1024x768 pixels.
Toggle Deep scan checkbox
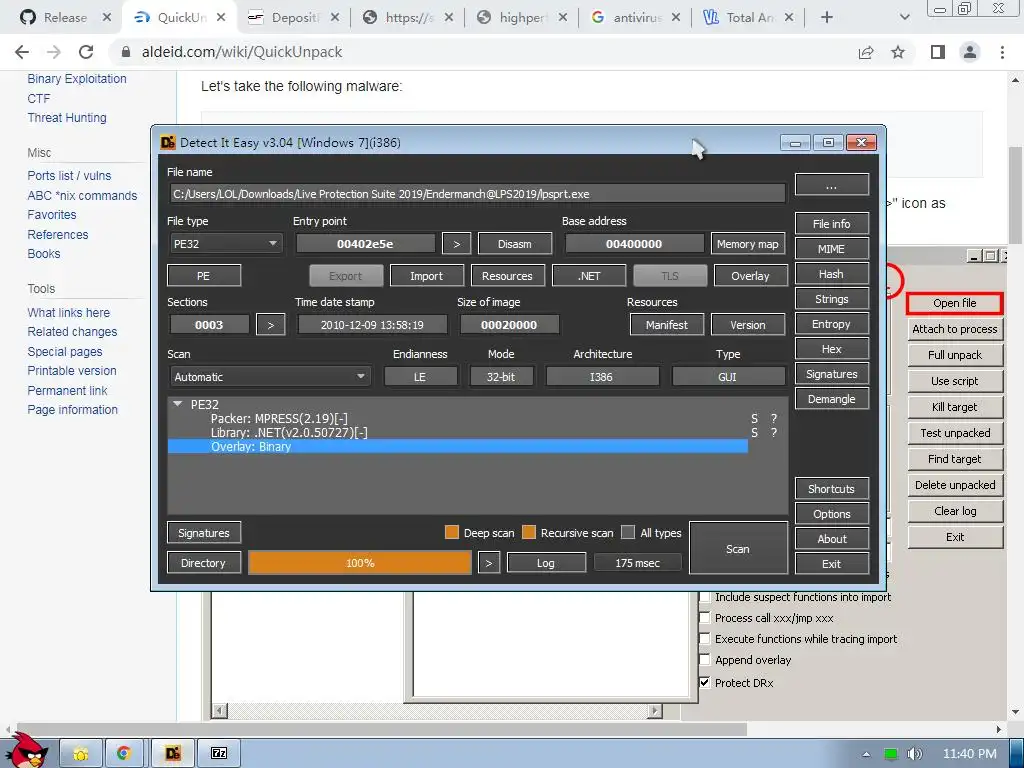[451, 532]
